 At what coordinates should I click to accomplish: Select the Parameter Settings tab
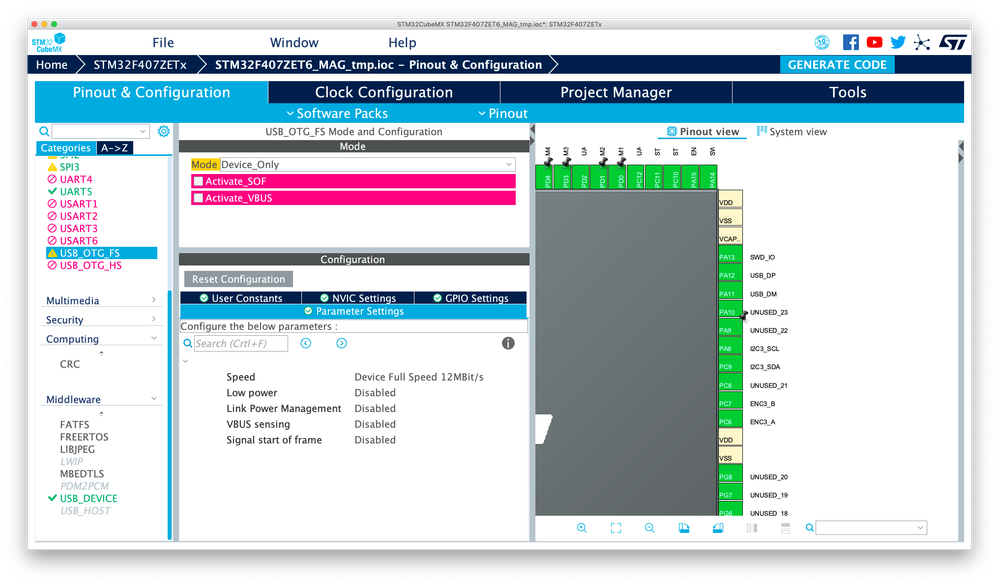(354, 311)
